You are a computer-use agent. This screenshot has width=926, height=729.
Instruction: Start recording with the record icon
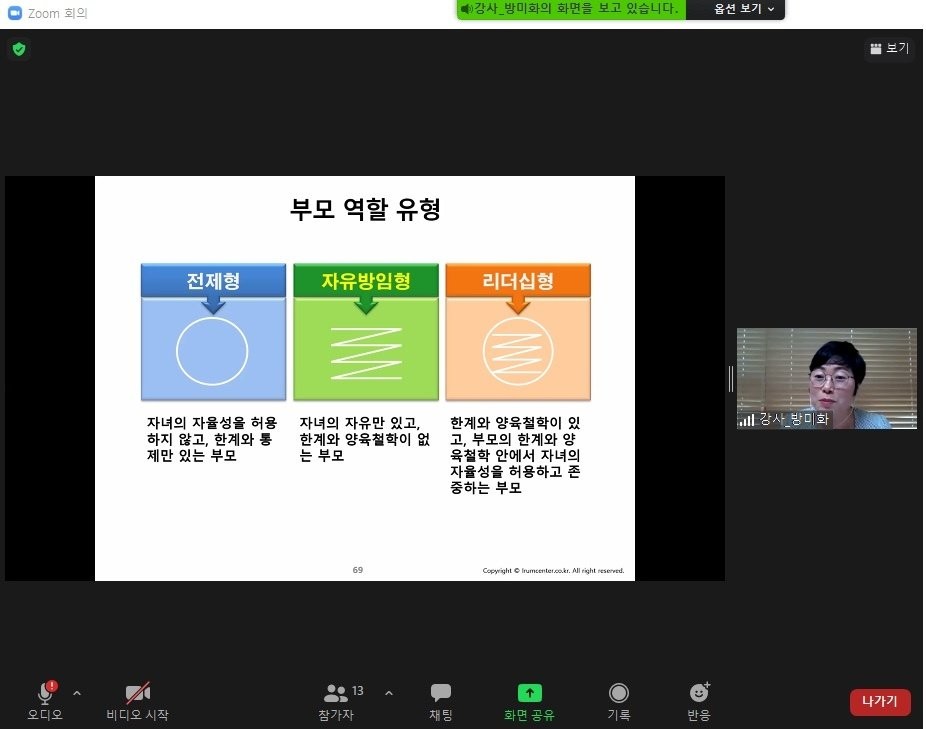point(619,693)
